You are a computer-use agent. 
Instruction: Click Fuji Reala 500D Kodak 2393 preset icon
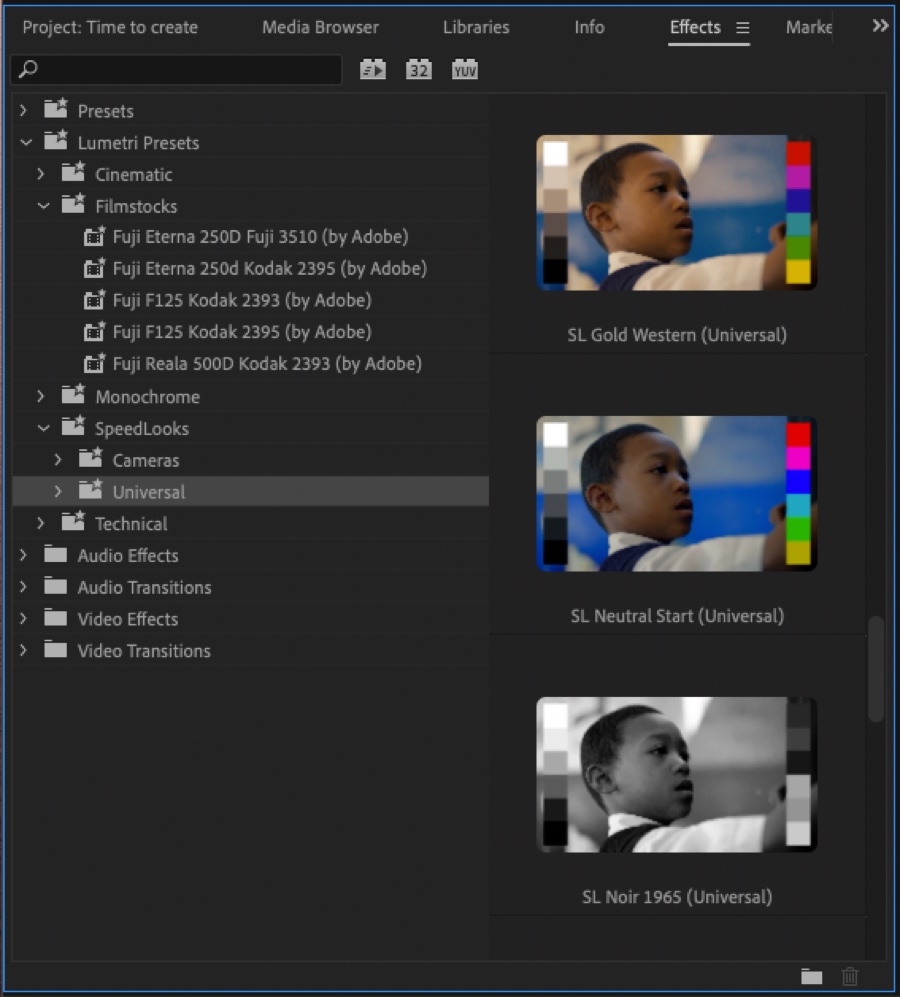(94, 364)
